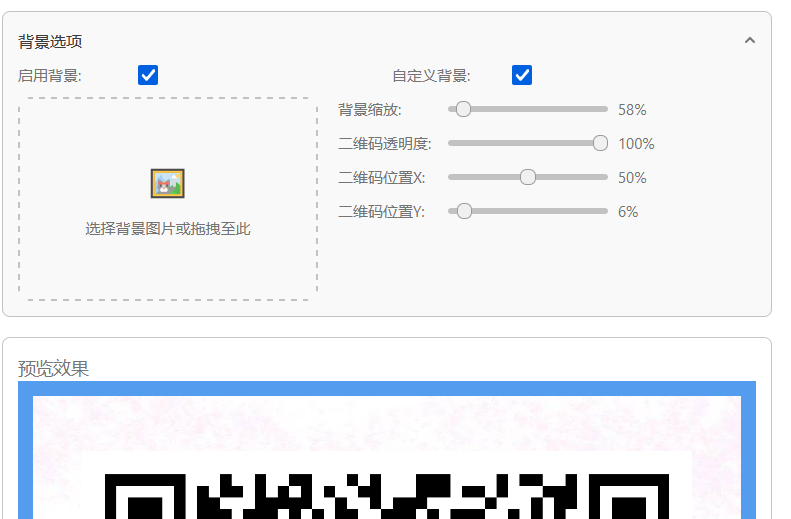This screenshot has height=519, width=791.
Task: Click the 预览效果 heading
Action: coord(53,369)
